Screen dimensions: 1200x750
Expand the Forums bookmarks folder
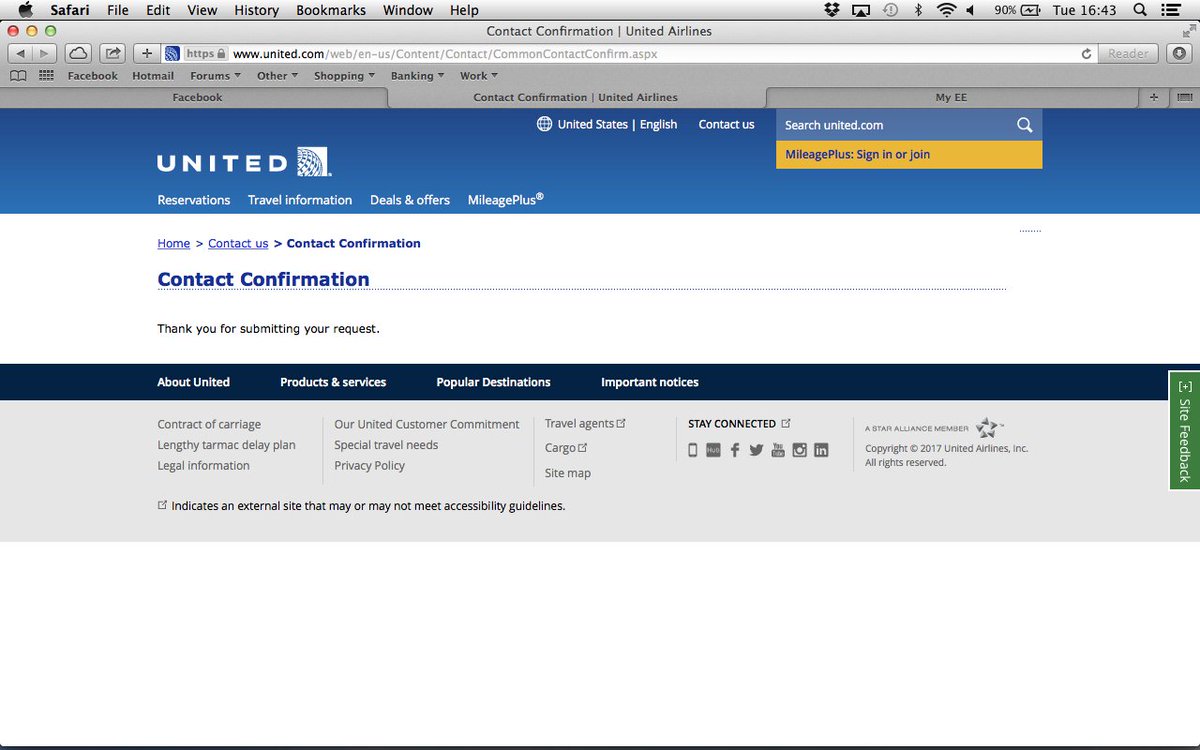pyautogui.click(x=216, y=76)
